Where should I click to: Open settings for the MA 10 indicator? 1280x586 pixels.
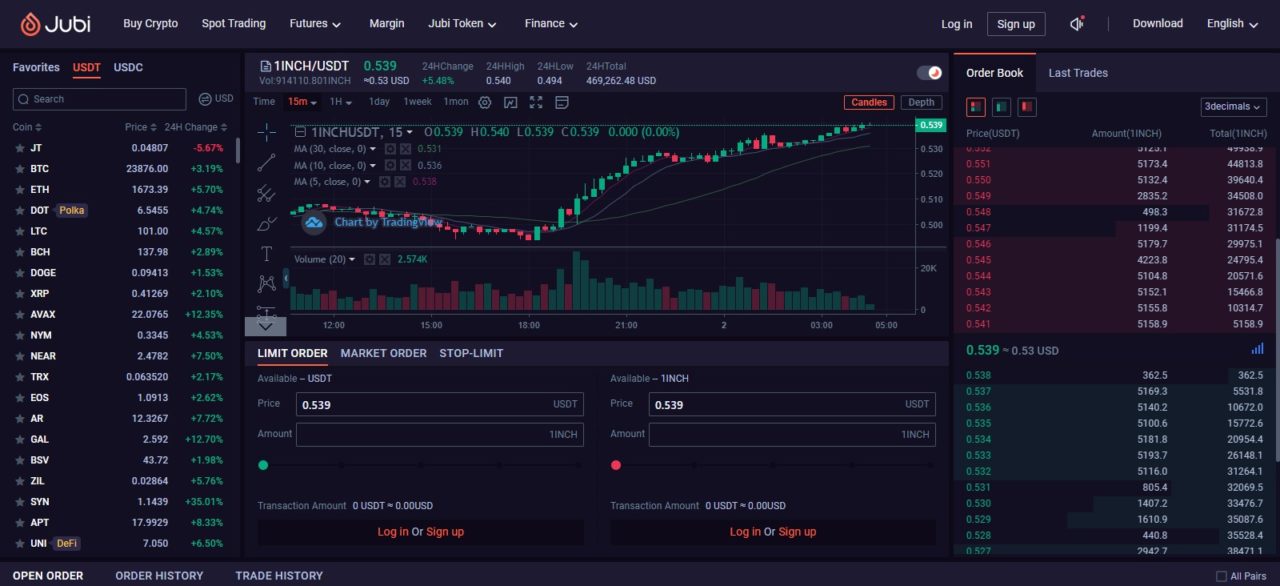click(390, 165)
